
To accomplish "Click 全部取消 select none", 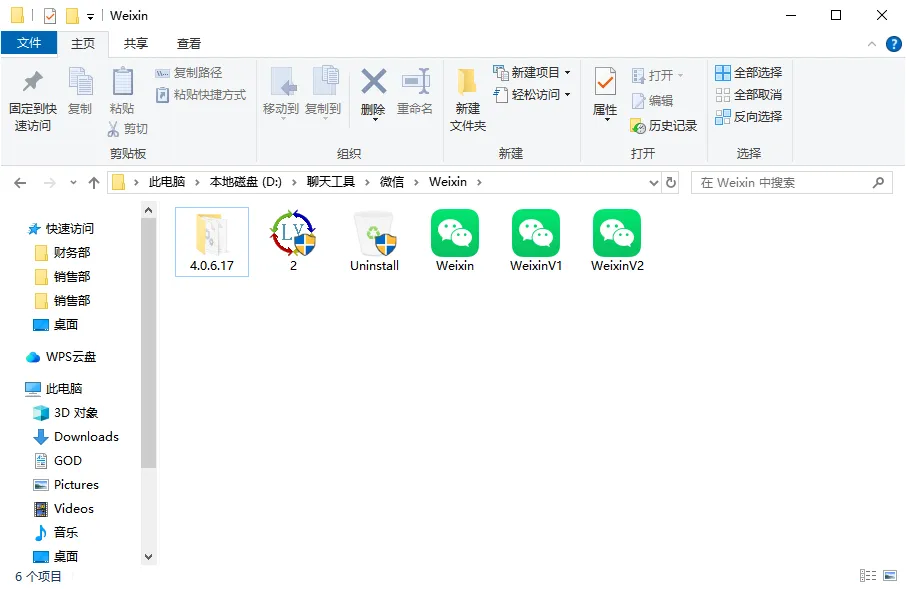I will (748, 95).
